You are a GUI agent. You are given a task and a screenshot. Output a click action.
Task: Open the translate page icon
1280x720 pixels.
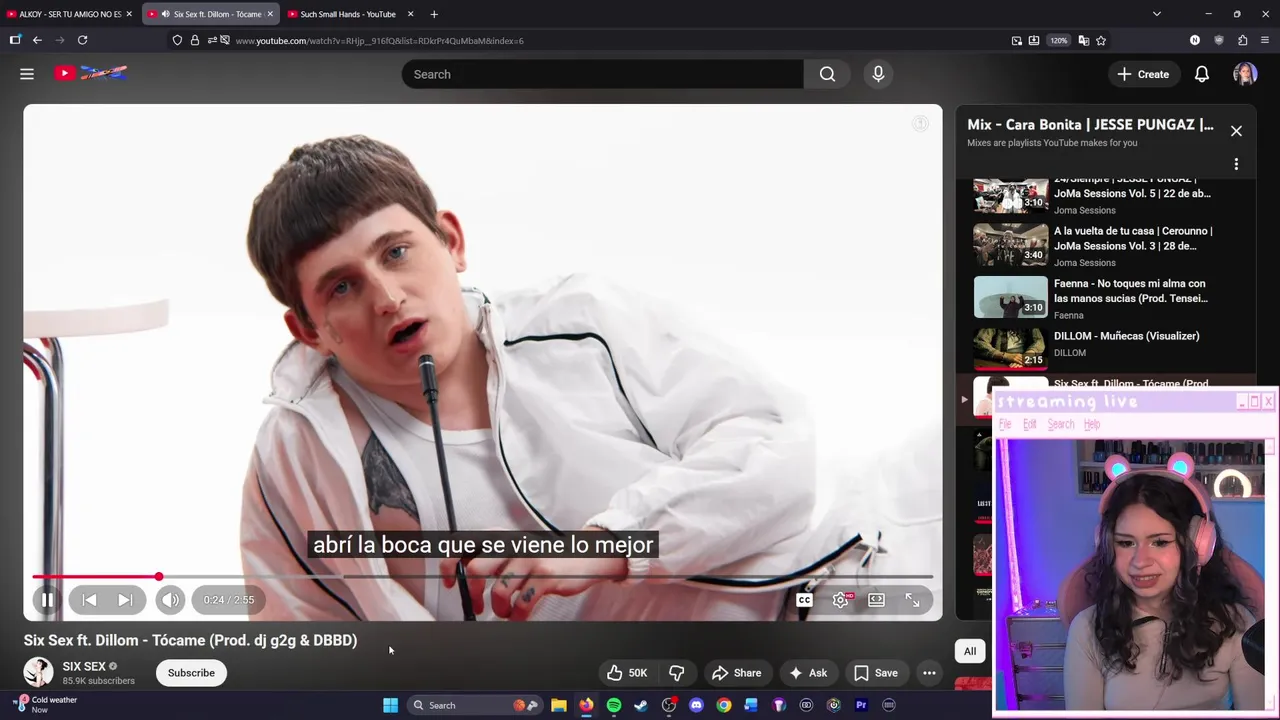point(1083,40)
